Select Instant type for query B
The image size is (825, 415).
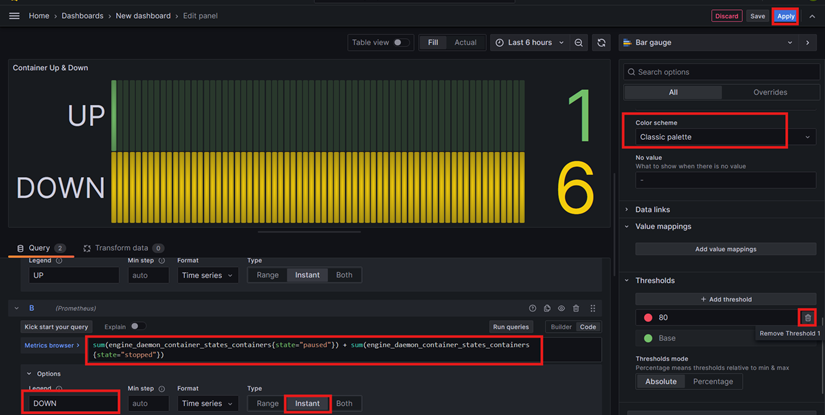(307, 403)
